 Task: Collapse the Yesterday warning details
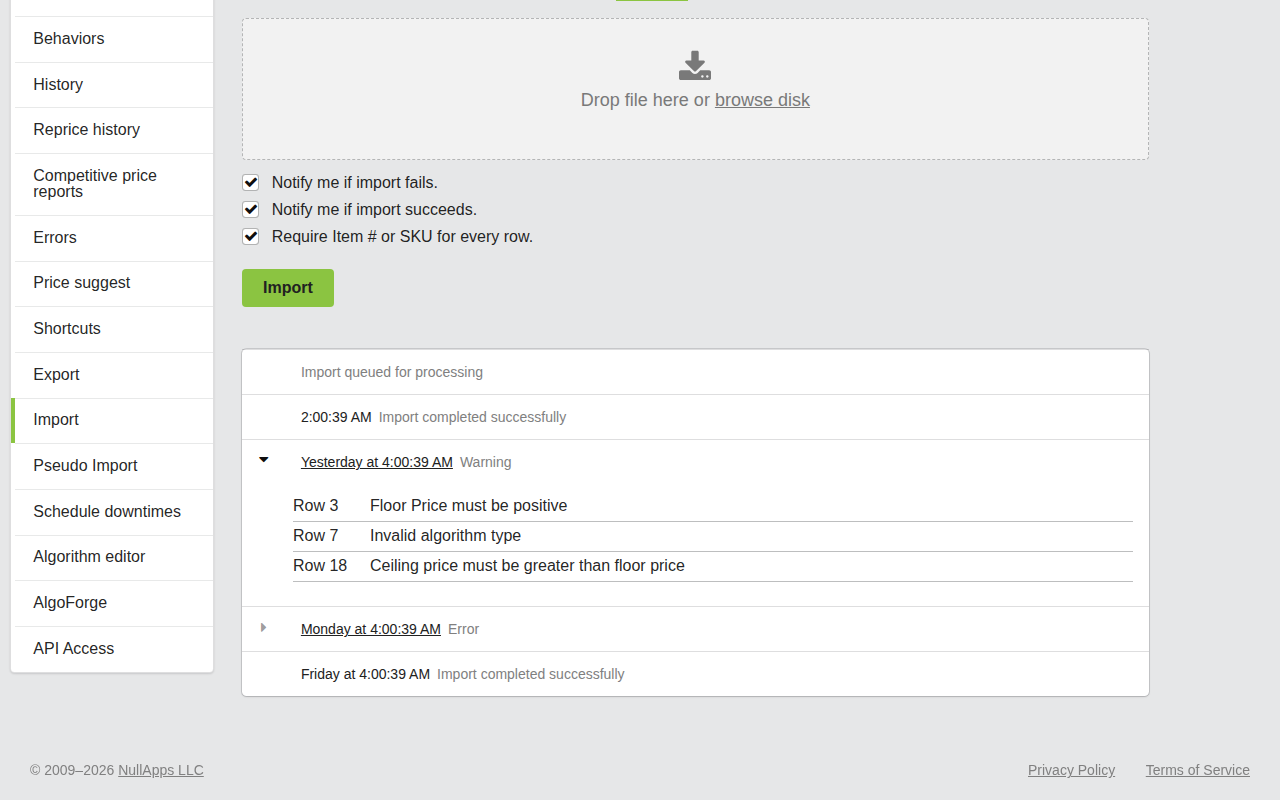263,459
